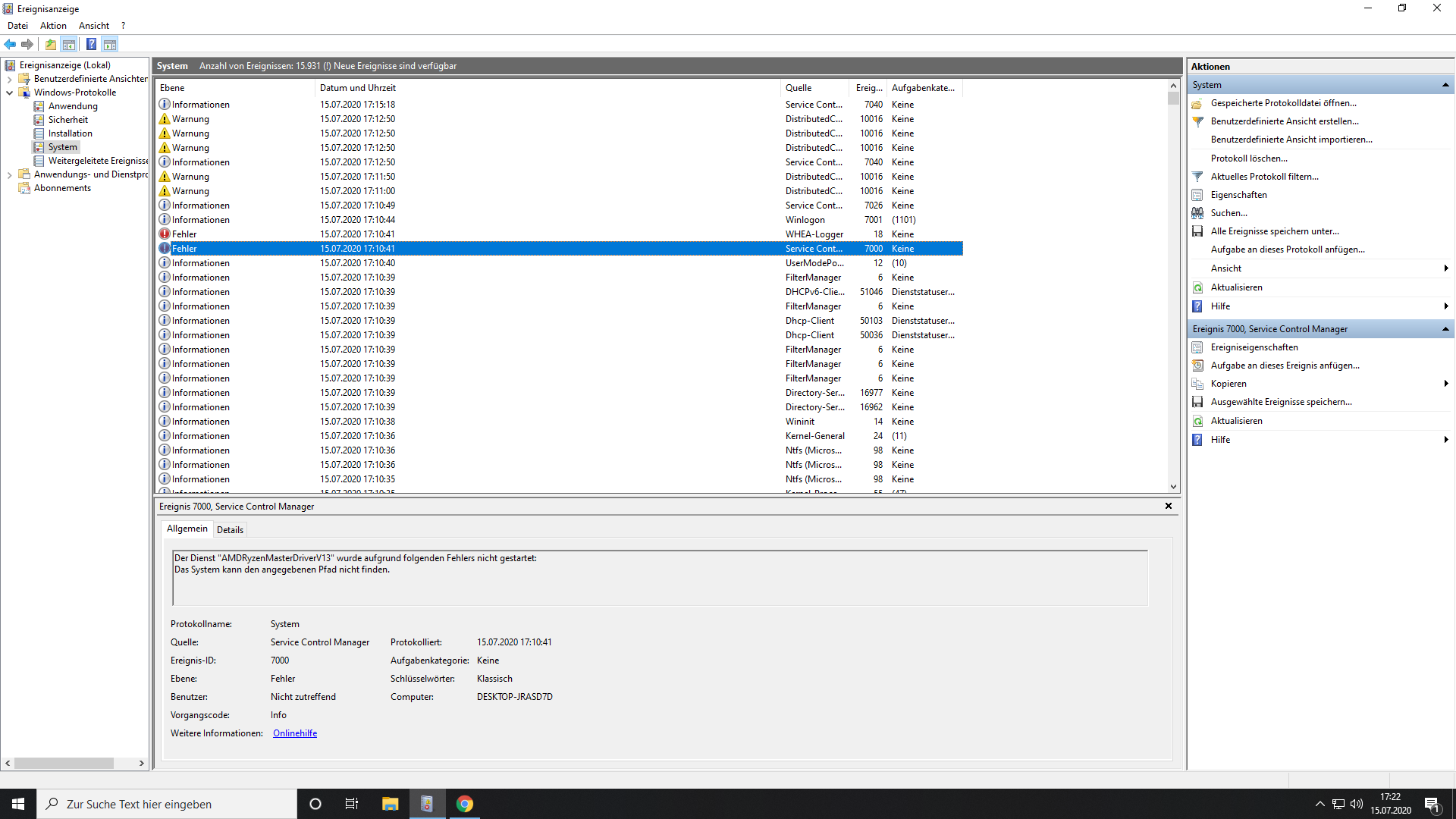
Task: Switch to the Details tab
Action: [230, 529]
